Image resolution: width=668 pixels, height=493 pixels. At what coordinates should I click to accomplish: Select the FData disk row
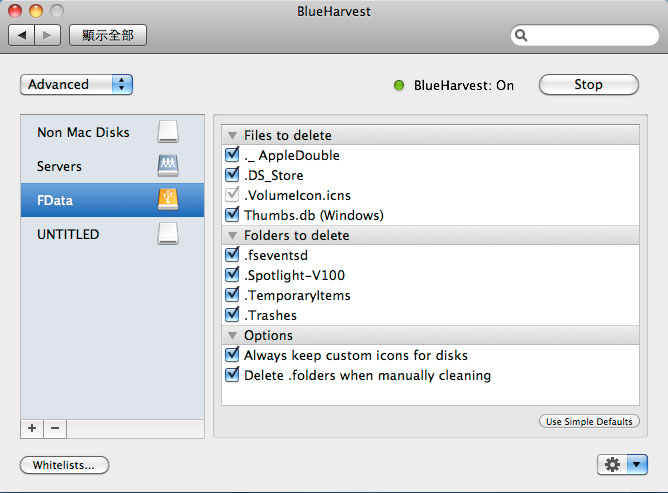(112, 200)
